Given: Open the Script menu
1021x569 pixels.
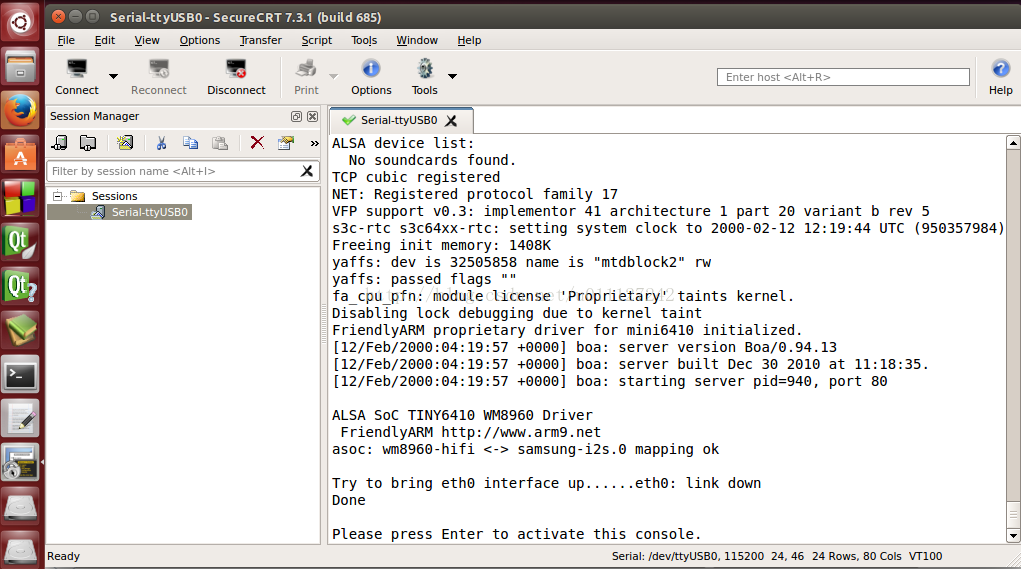Looking at the screenshot, I should [x=316, y=40].
